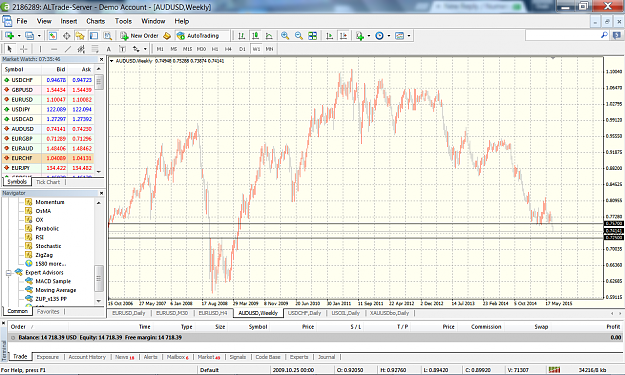Select the Crosshair tool
This screenshot has height=375, width=625.
click(24, 49)
